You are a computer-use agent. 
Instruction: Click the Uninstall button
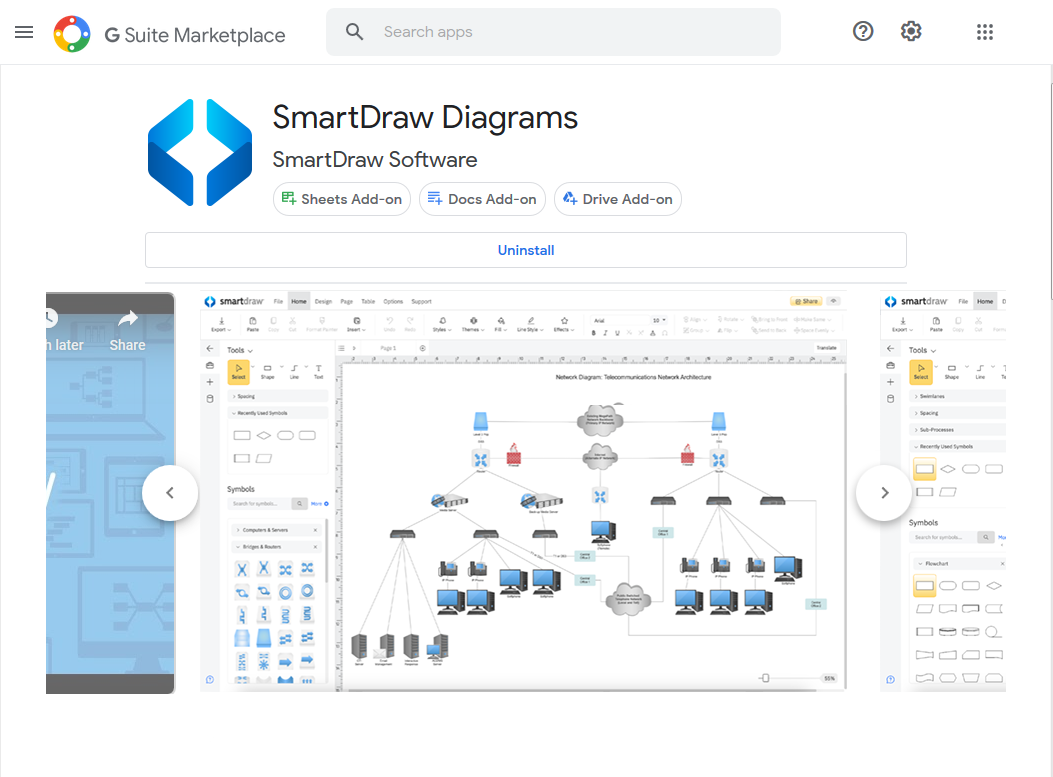(x=526, y=250)
